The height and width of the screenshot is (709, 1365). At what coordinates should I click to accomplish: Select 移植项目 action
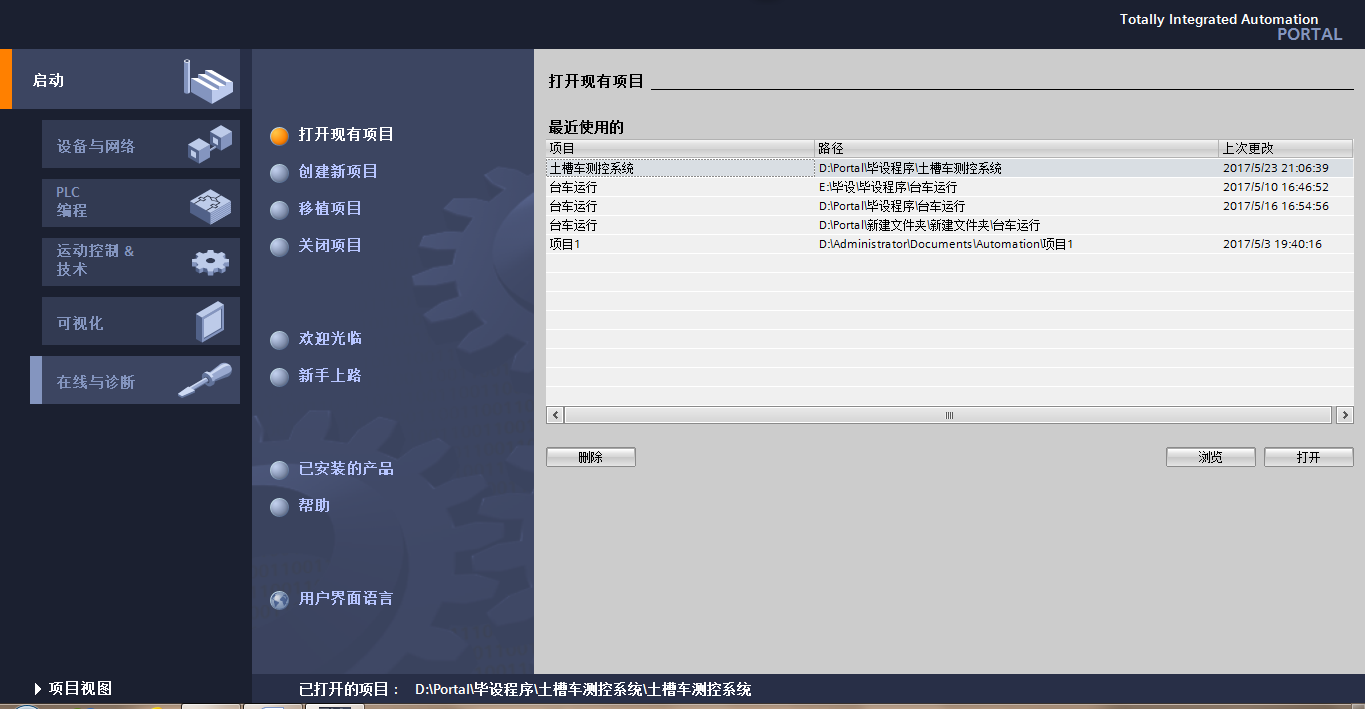click(x=330, y=208)
